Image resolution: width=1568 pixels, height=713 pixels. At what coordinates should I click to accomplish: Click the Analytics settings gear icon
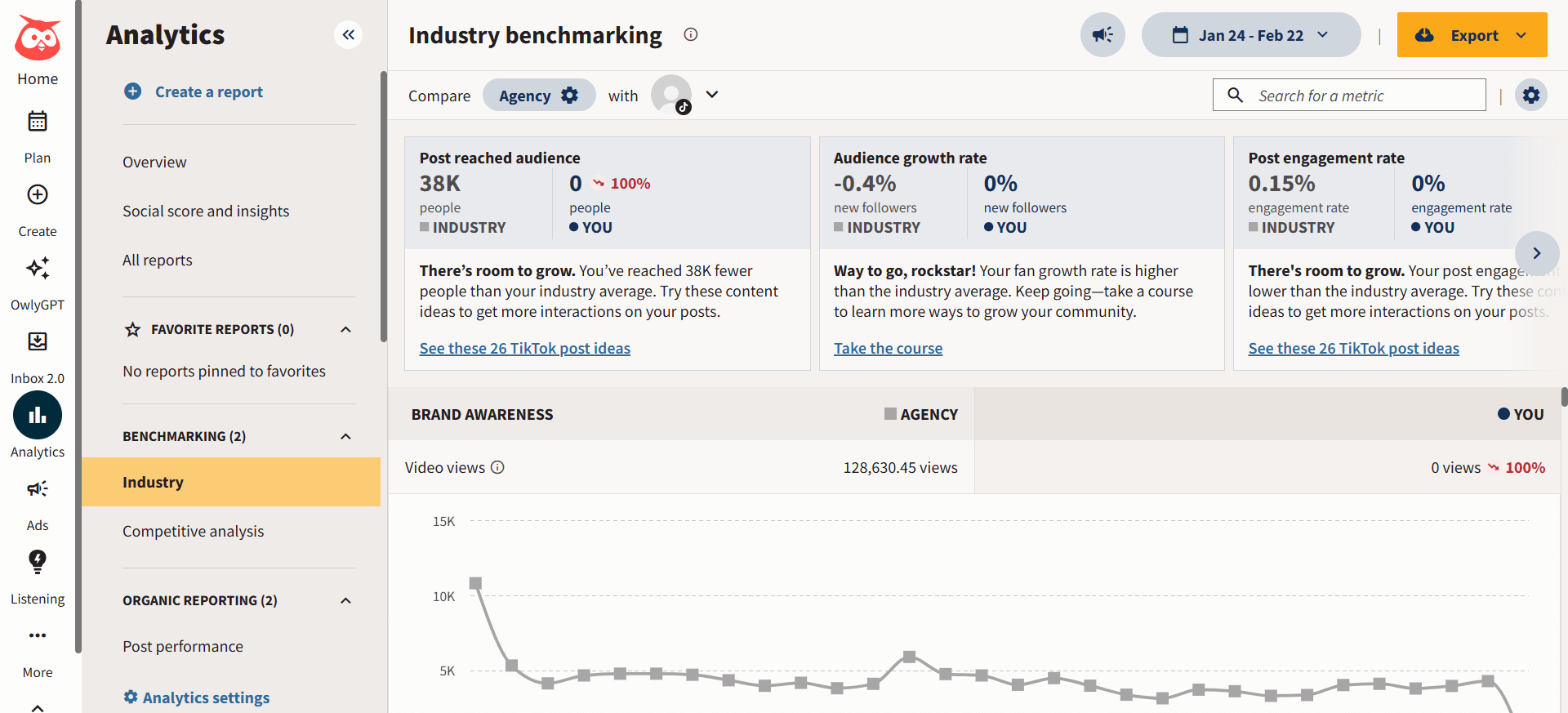click(x=131, y=697)
